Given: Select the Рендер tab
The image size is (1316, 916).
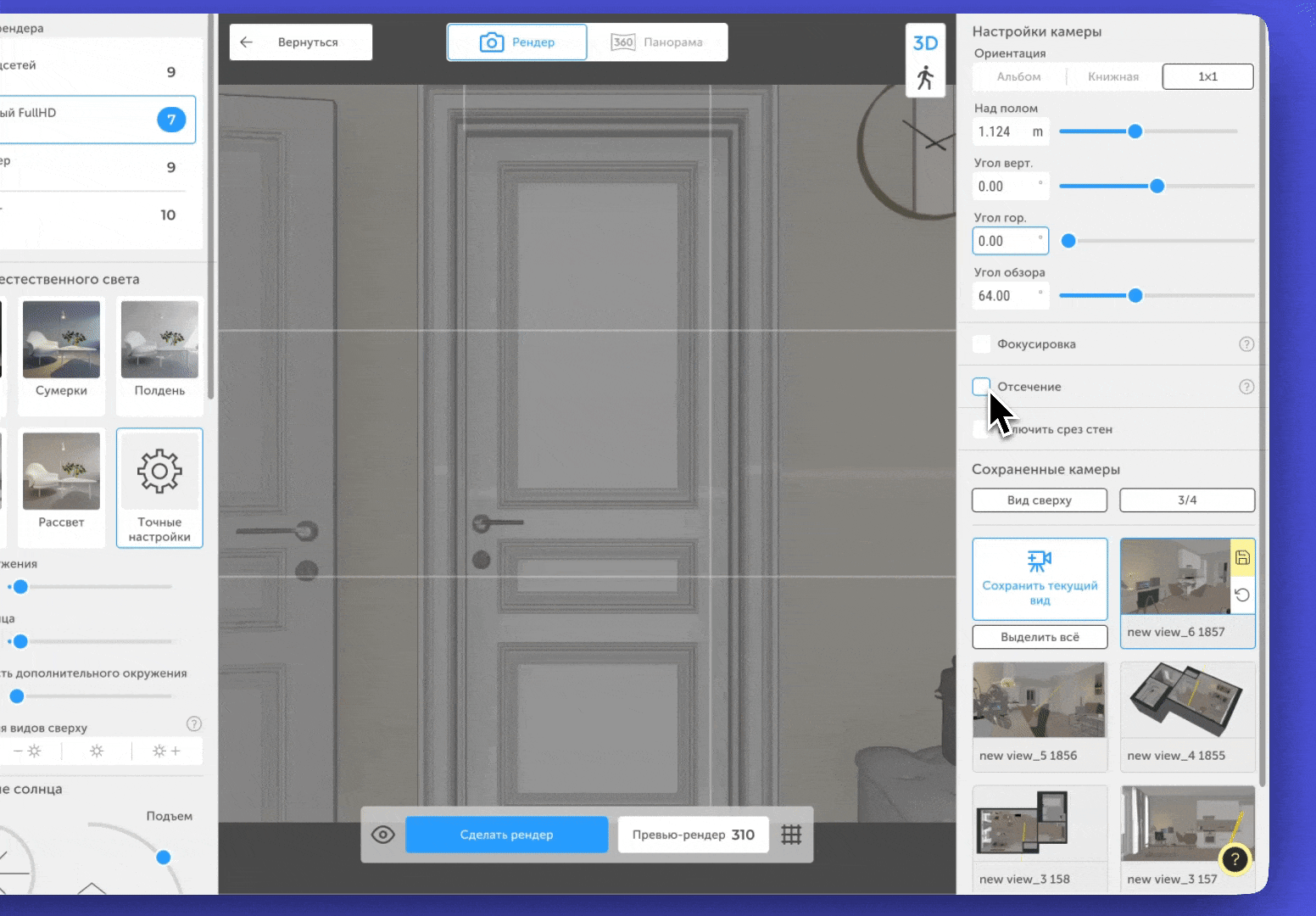Looking at the screenshot, I should click(x=517, y=42).
